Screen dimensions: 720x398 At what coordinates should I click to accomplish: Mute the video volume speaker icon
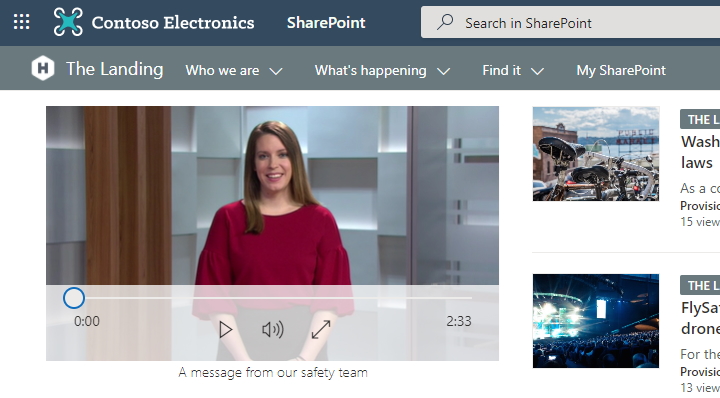[x=273, y=330]
